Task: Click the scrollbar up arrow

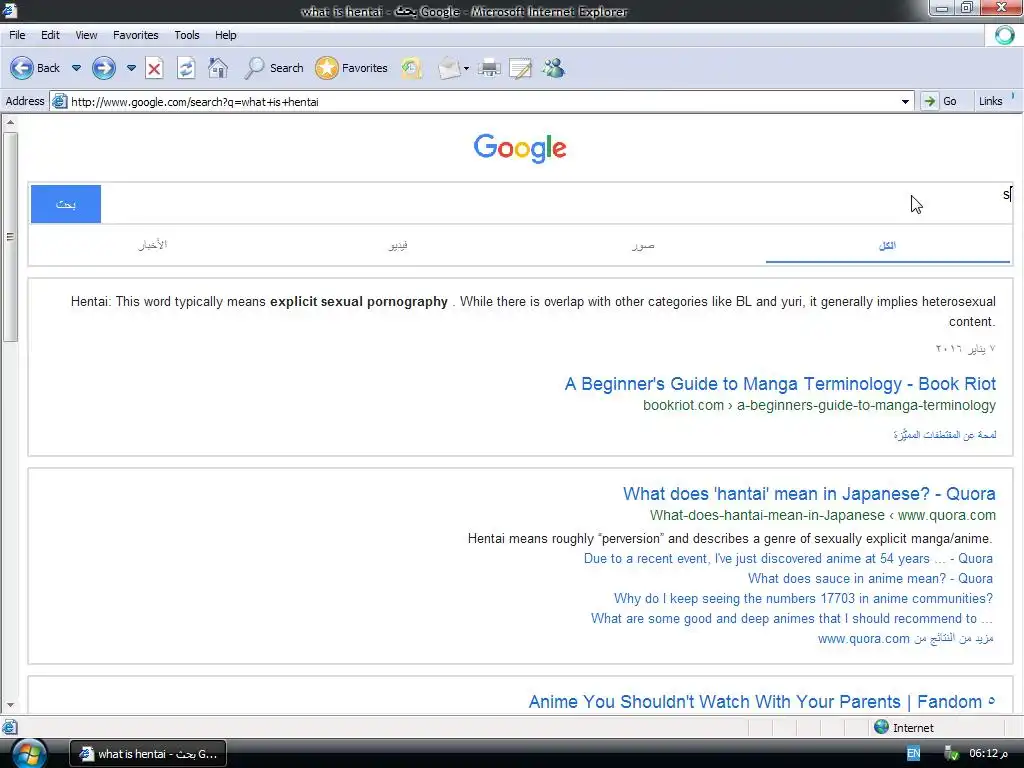Action: (10, 122)
